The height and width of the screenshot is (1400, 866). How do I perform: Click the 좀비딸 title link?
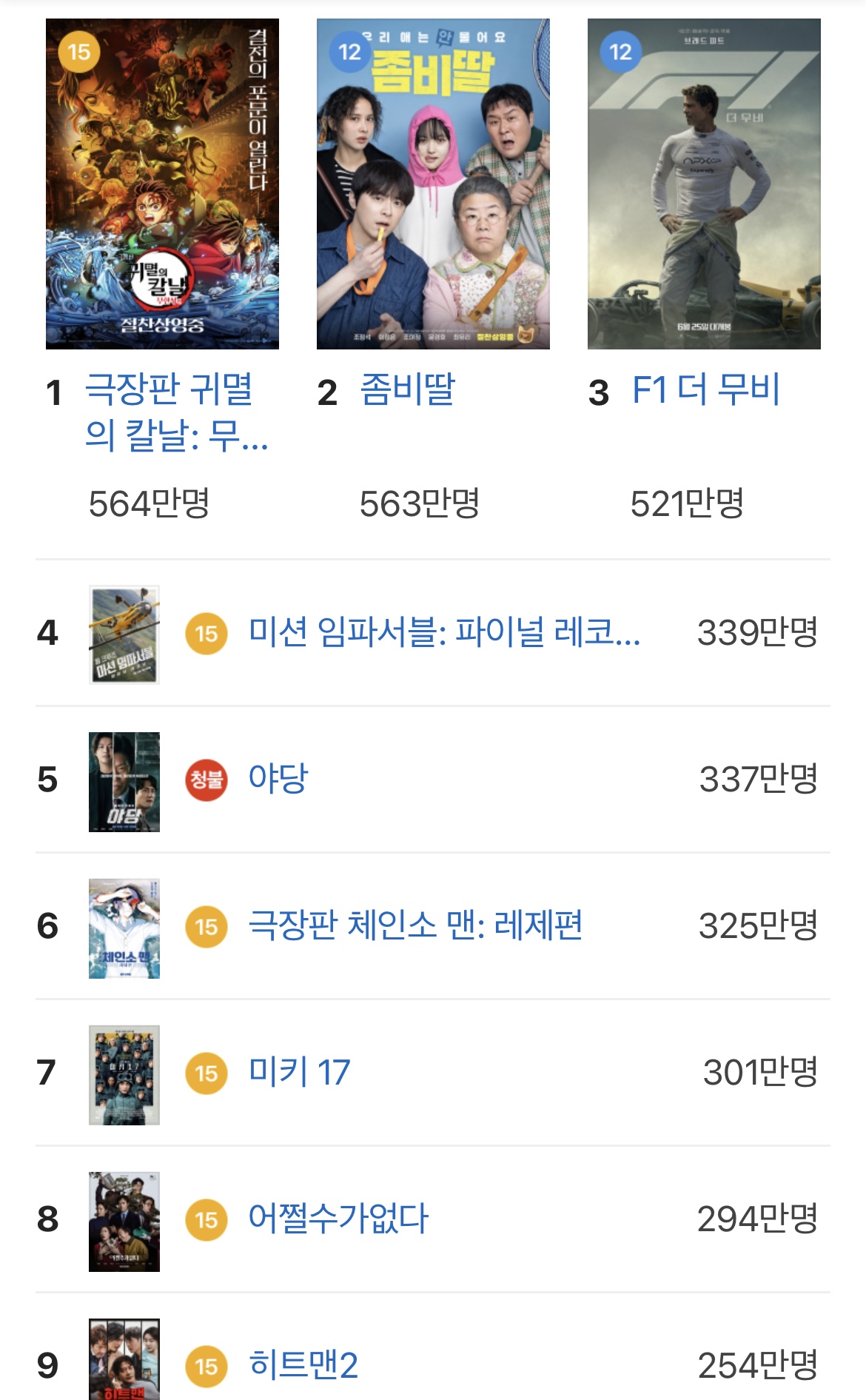pyautogui.click(x=407, y=389)
